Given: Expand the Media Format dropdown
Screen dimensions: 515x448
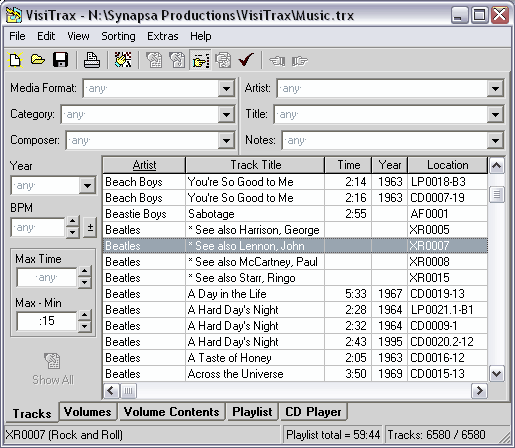Looking at the screenshot, I should click(x=226, y=89).
